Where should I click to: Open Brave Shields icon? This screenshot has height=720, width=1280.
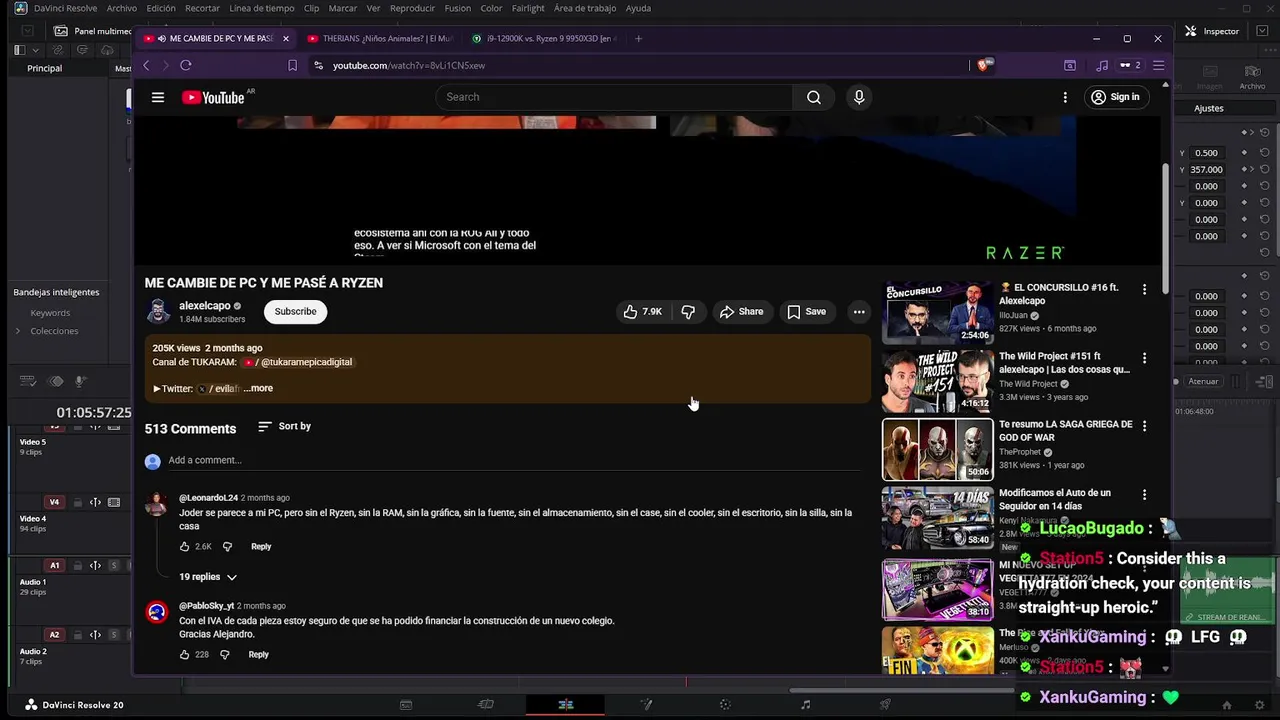point(984,65)
